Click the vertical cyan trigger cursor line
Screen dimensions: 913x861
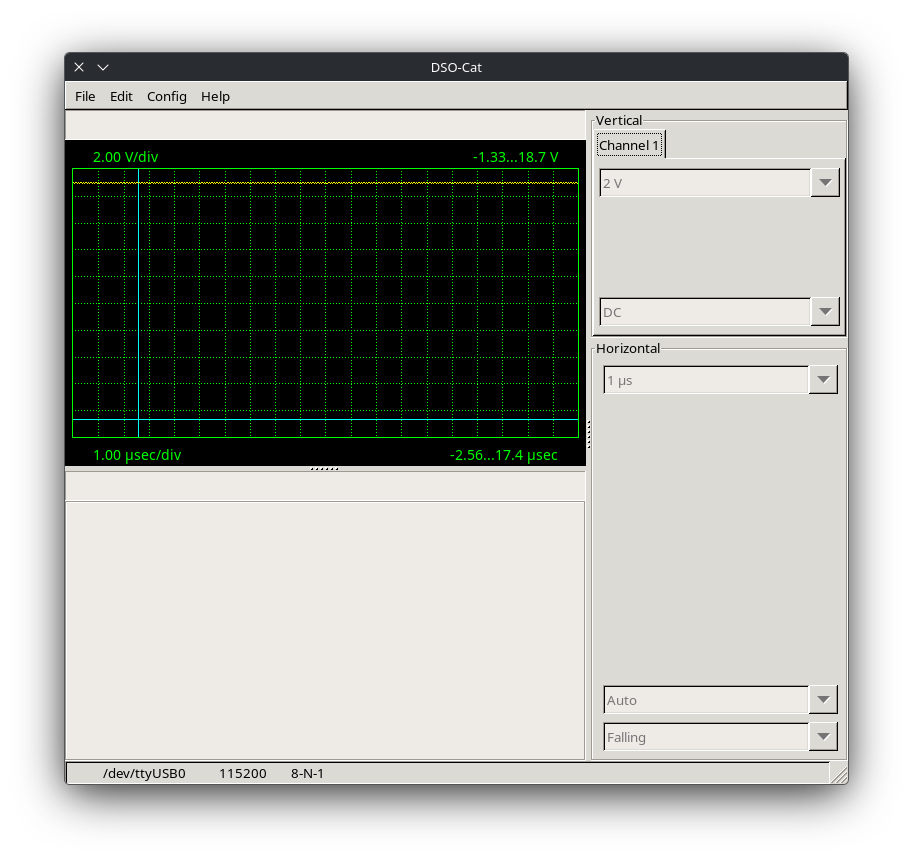click(x=139, y=303)
